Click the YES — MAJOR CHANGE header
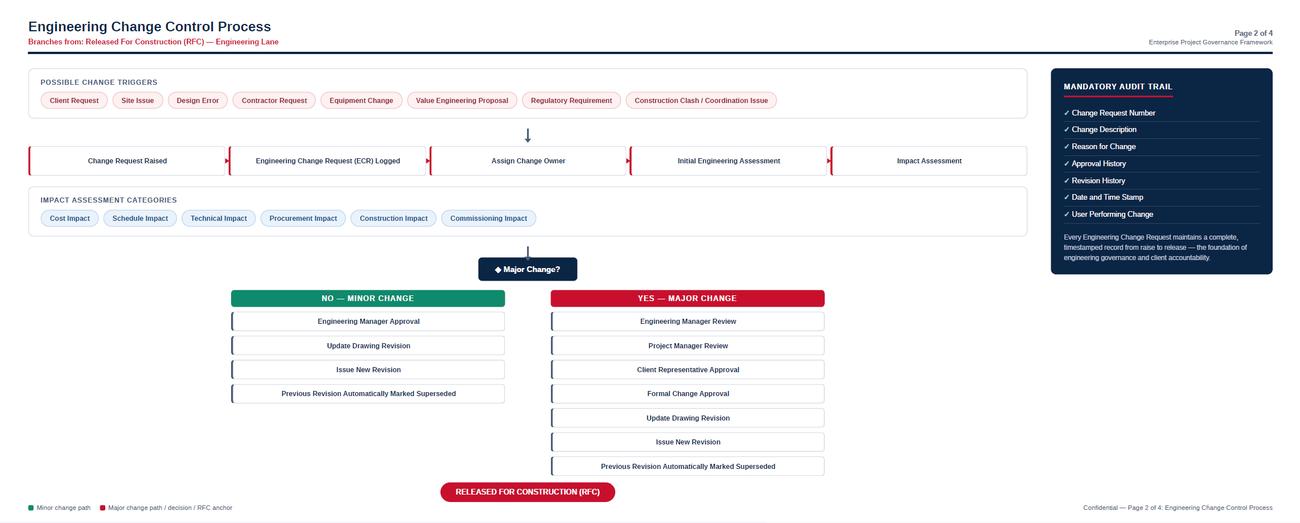 [687, 298]
